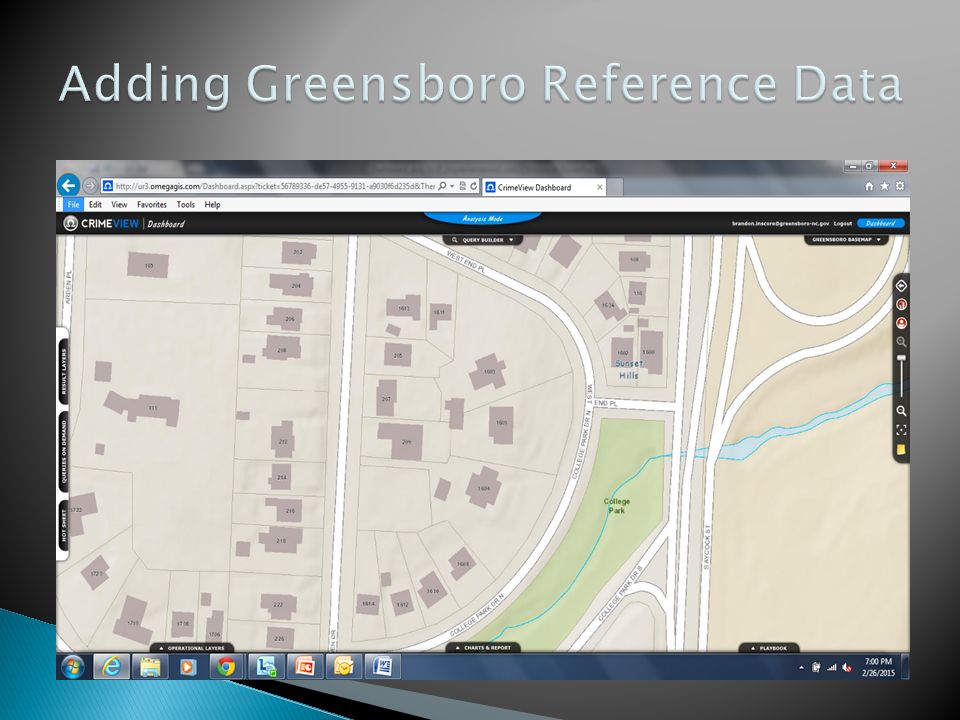Click the Logout link
The height and width of the screenshot is (720, 960).
tap(842, 223)
